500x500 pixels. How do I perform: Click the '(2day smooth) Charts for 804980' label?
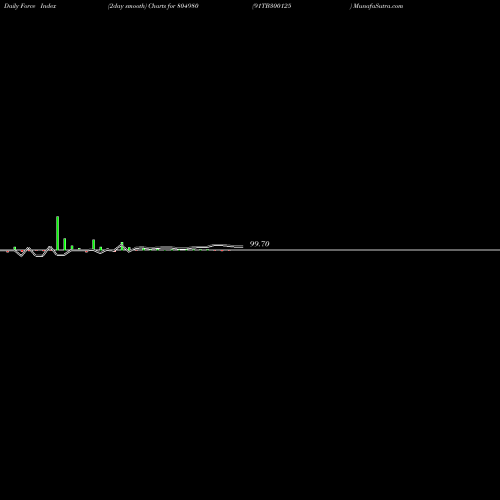[153, 6]
